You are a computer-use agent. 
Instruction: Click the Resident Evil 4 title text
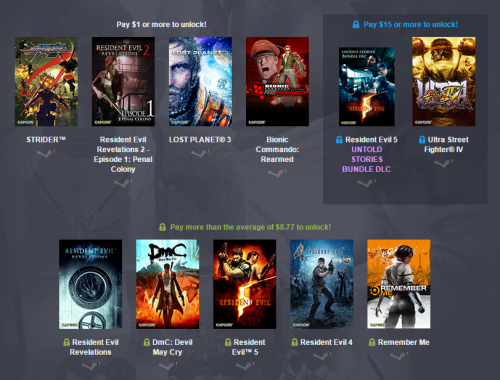[x=326, y=342]
